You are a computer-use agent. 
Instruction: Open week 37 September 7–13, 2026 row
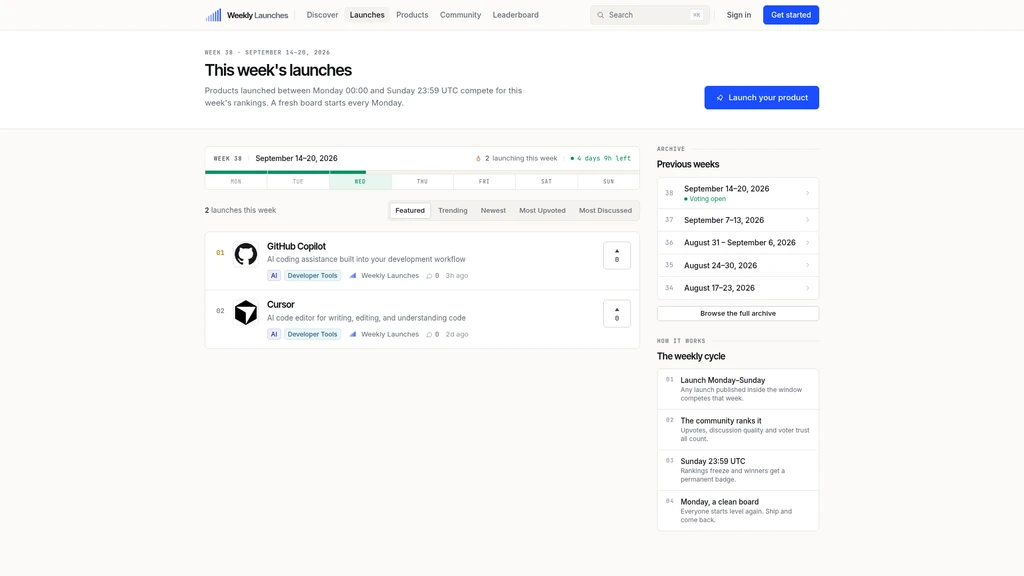point(738,220)
